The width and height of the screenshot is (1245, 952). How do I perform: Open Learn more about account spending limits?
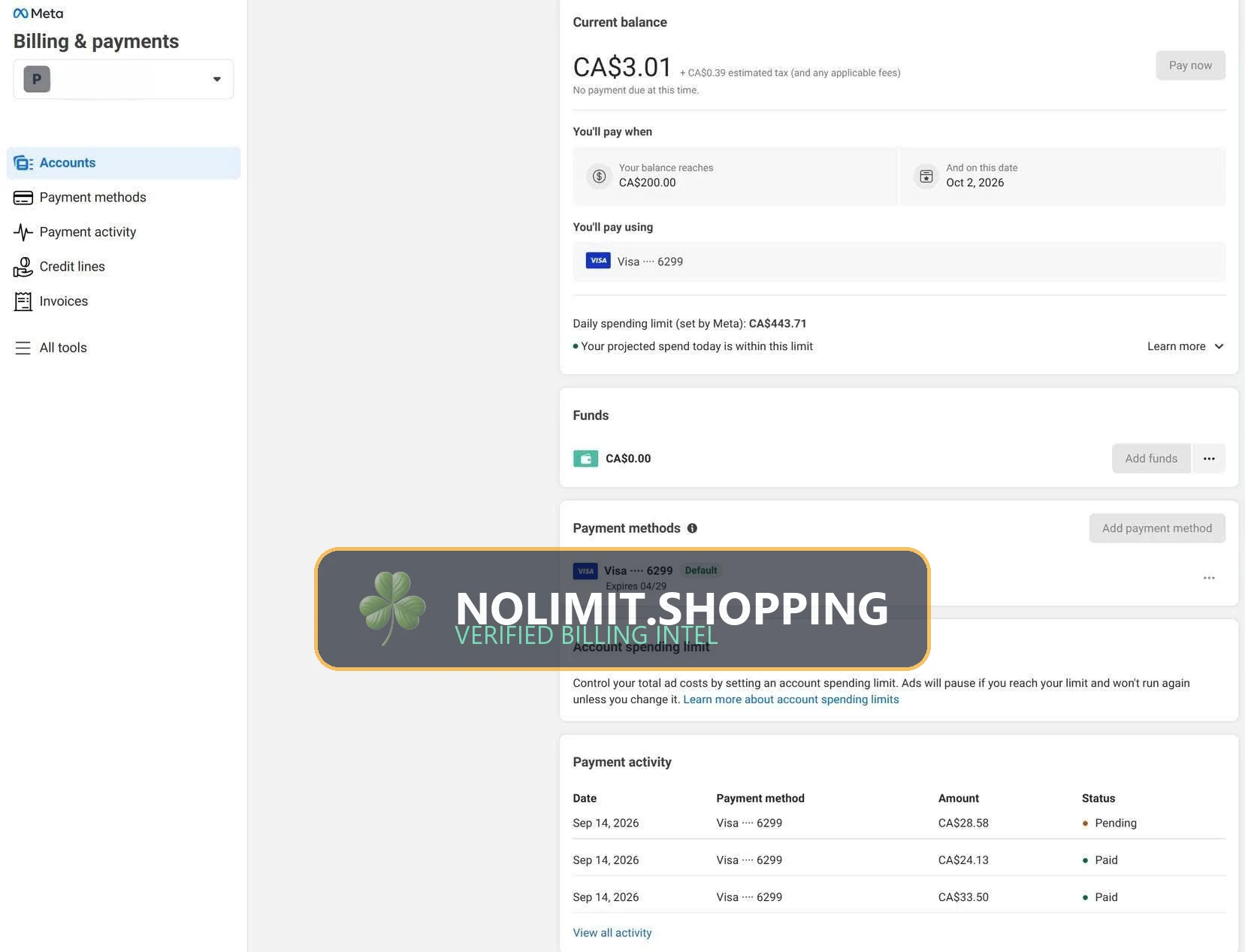[x=790, y=700]
